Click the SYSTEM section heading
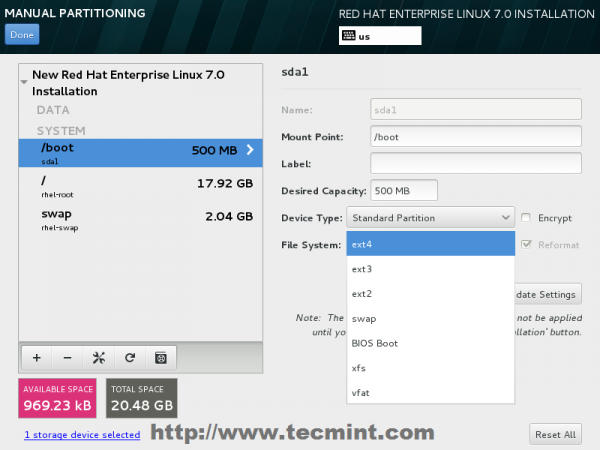 tap(61, 131)
